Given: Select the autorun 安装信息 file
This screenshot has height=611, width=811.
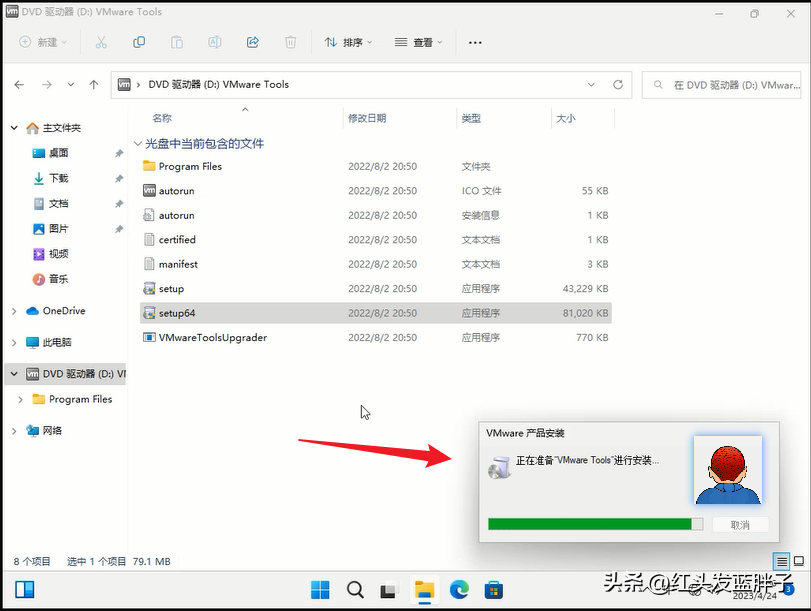Looking at the screenshot, I should point(376,215).
